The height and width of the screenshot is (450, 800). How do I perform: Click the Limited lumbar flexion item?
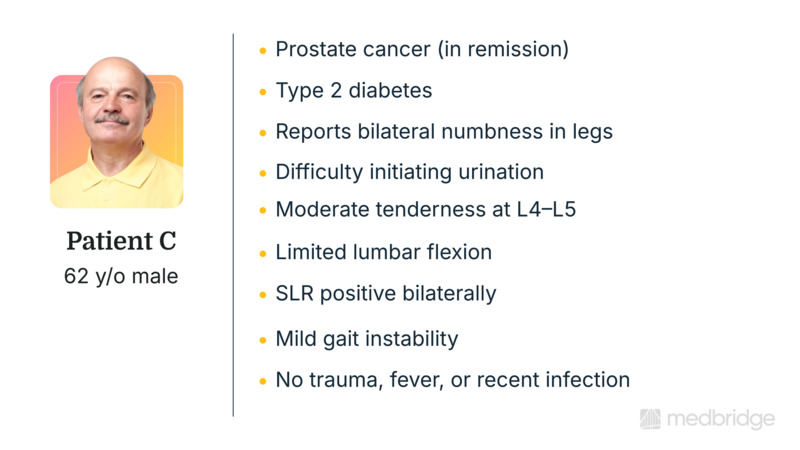coord(384,252)
